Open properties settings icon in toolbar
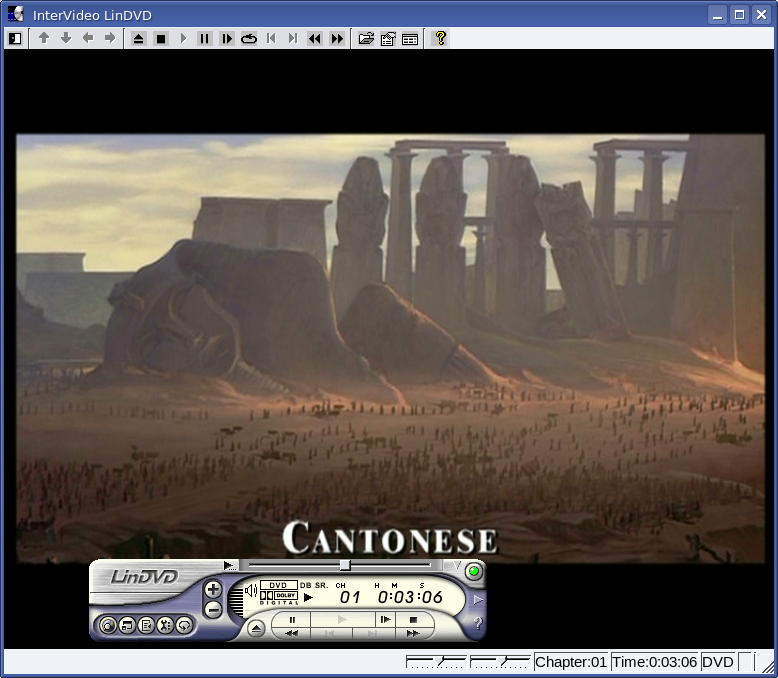Screen dimensions: 778x678 click(388, 38)
